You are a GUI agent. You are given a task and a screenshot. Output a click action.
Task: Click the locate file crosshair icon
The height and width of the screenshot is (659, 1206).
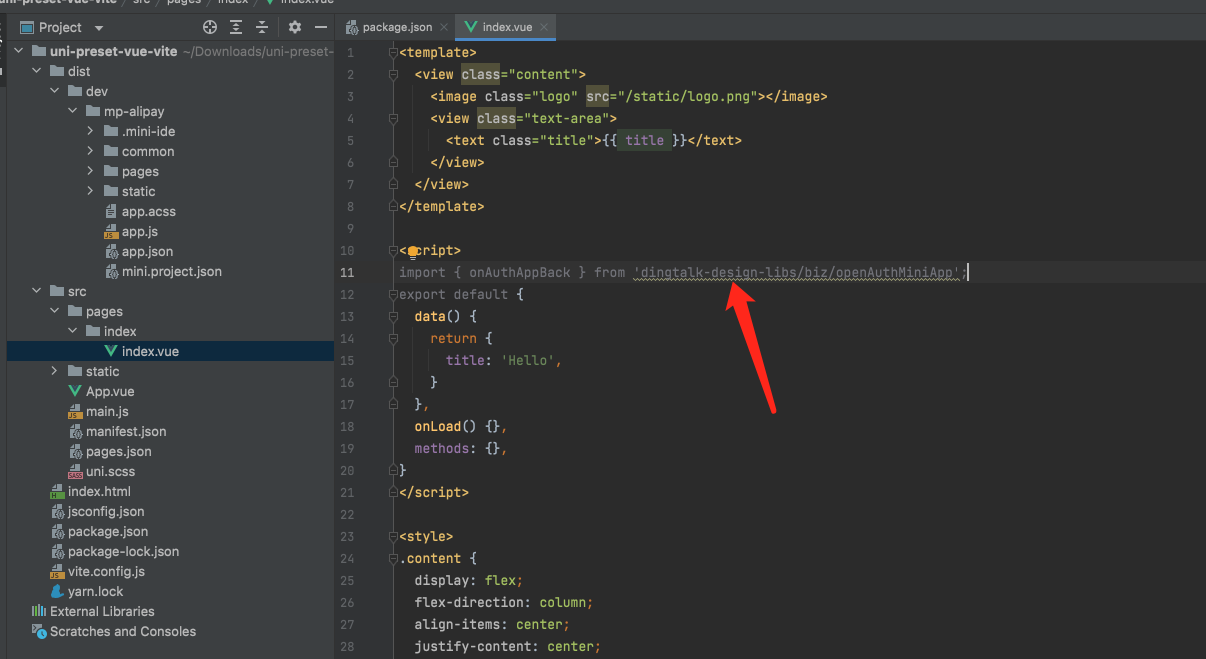coord(210,28)
